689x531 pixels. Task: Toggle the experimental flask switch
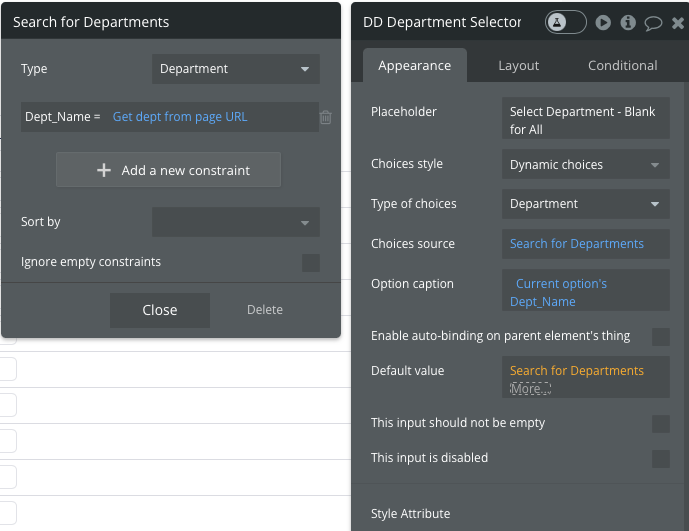click(x=565, y=22)
